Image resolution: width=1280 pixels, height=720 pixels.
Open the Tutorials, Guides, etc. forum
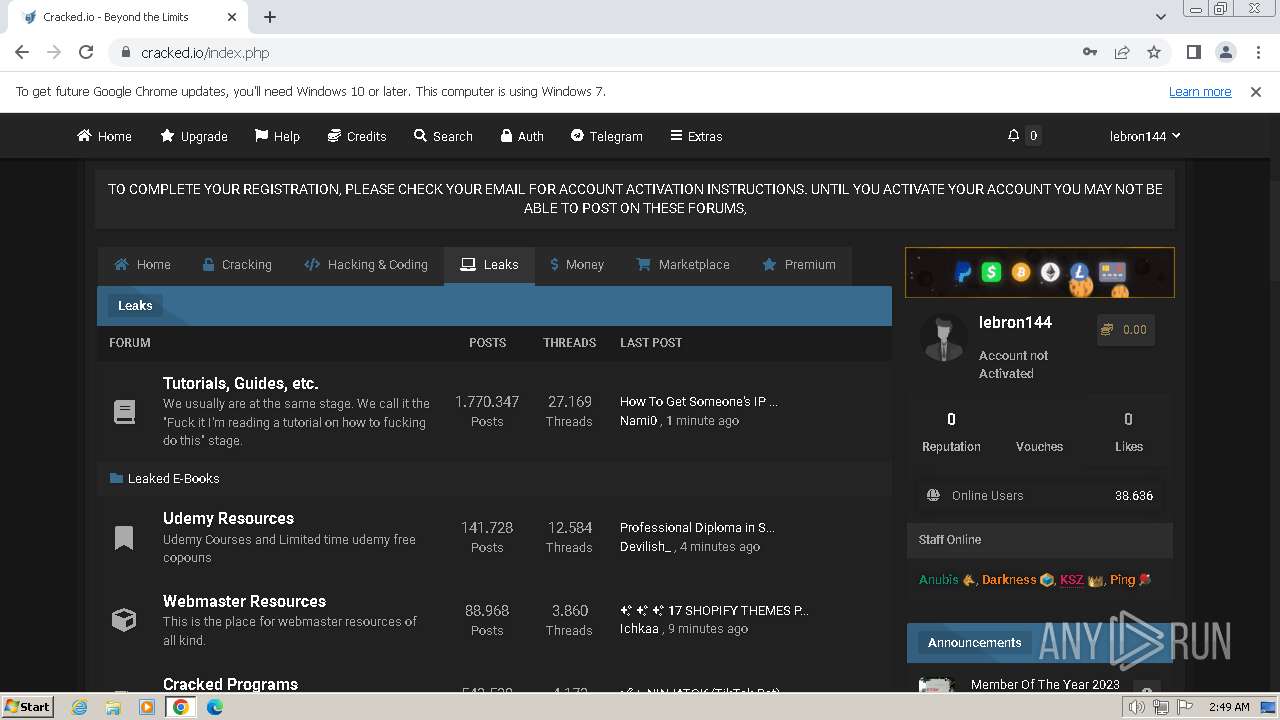pyautogui.click(x=241, y=383)
